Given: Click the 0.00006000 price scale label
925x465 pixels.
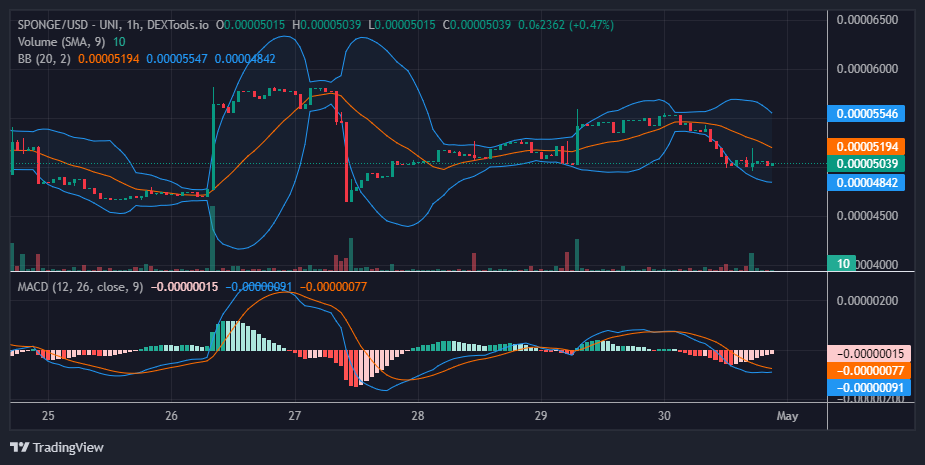Looking at the screenshot, I should pyautogui.click(x=867, y=68).
